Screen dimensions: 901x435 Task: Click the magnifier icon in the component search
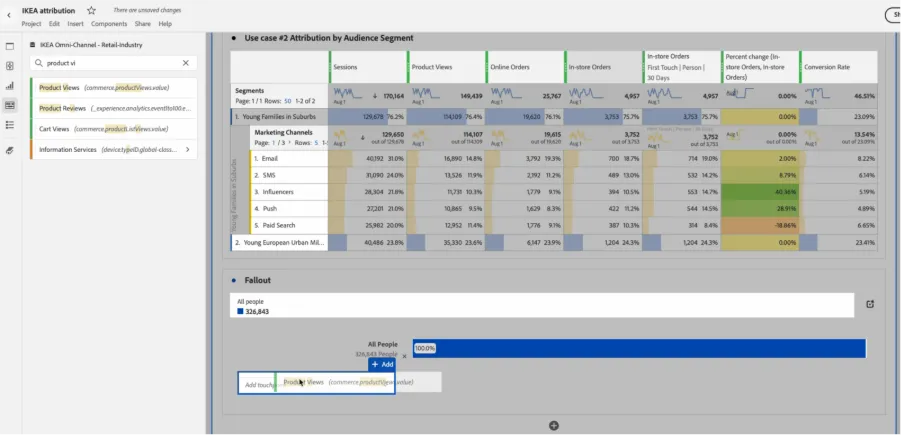pyautogui.click(x=39, y=63)
